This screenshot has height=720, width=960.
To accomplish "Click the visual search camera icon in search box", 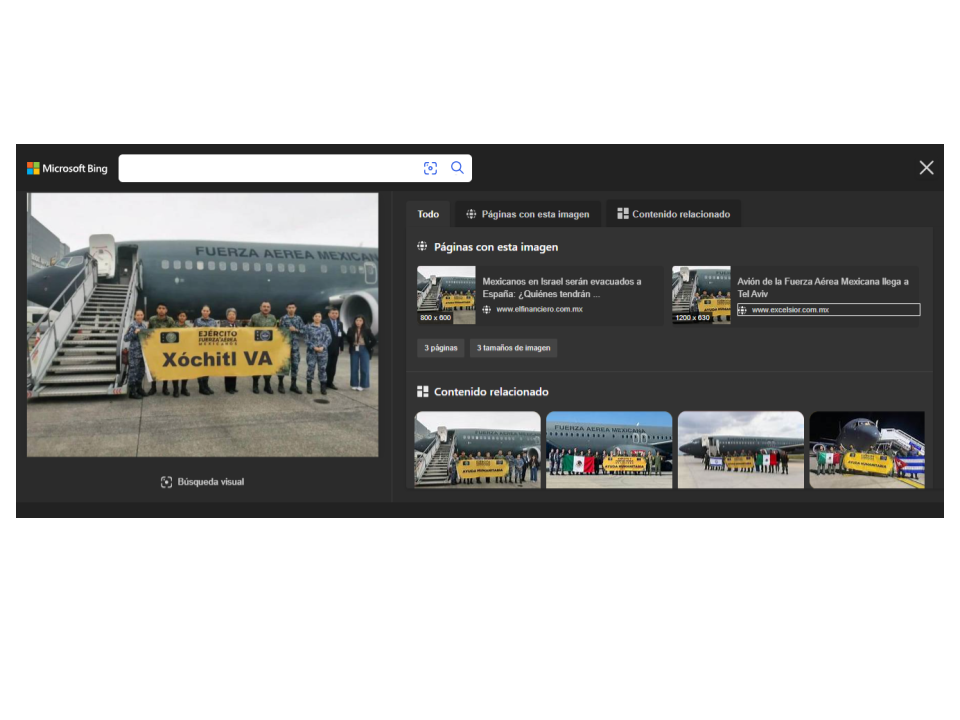I will click(430, 168).
